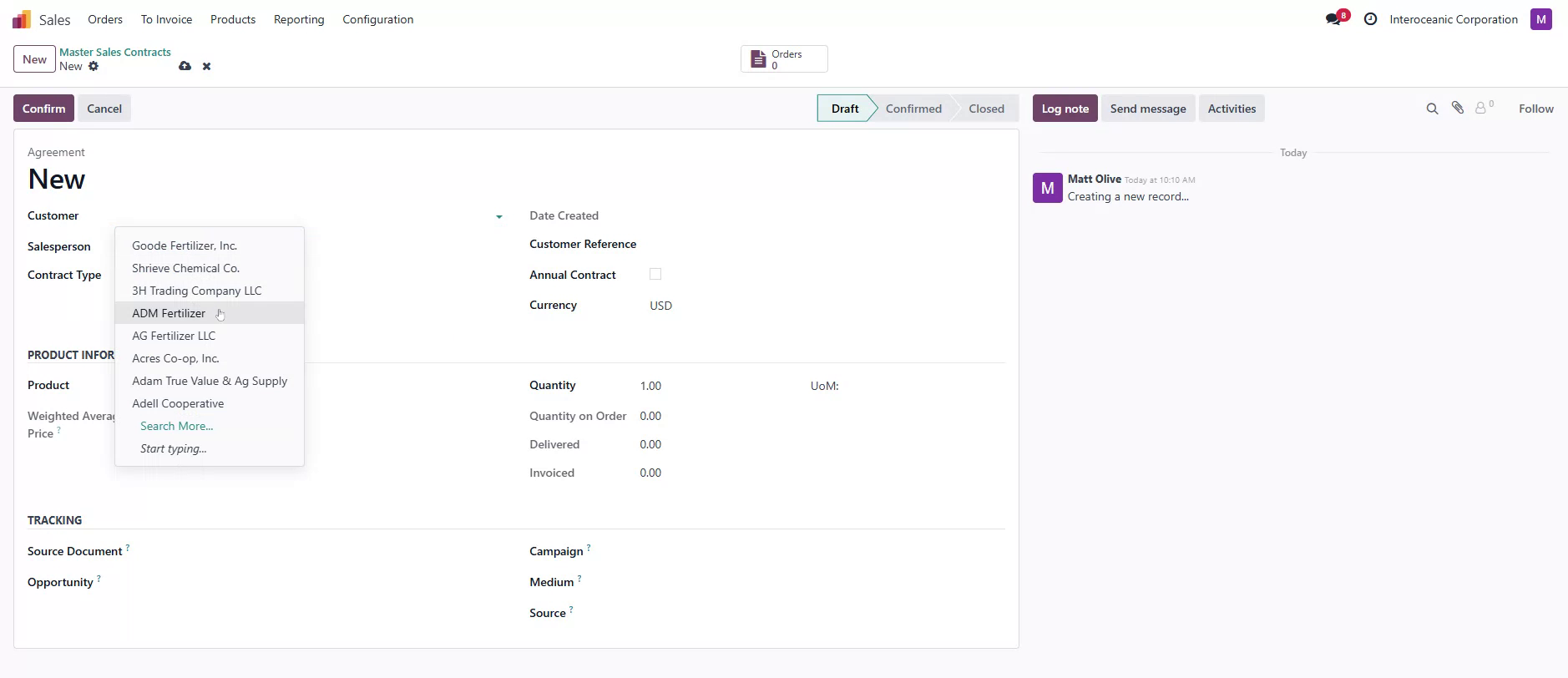Click the Confirm button
The image size is (1568, 678).
click(x=43, y=109)
